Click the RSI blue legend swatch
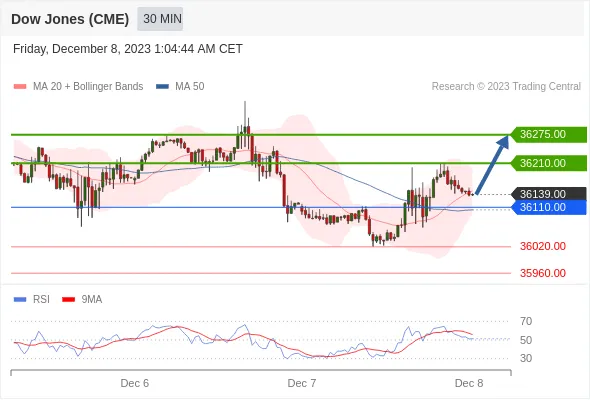This screenshot has width=590, height=400. tap(20, 300)
